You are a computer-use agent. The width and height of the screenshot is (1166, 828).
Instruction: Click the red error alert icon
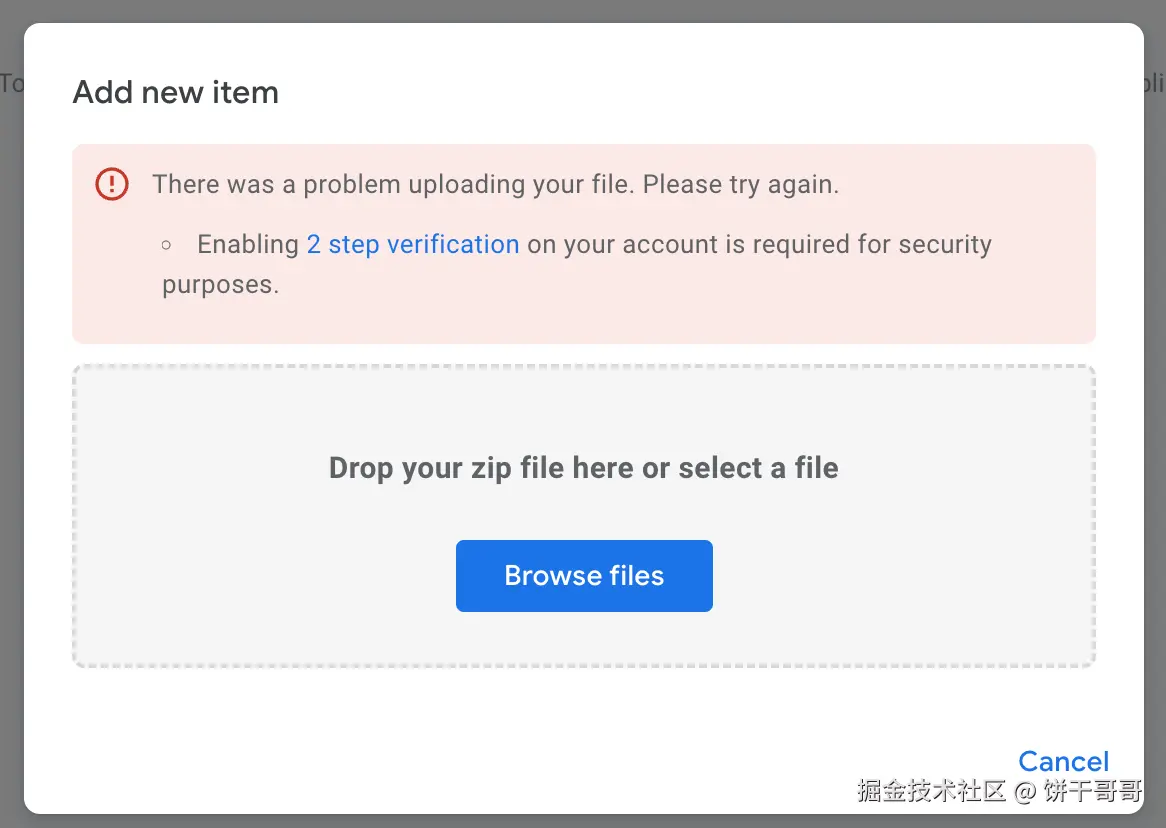click(x=112, y=184)
